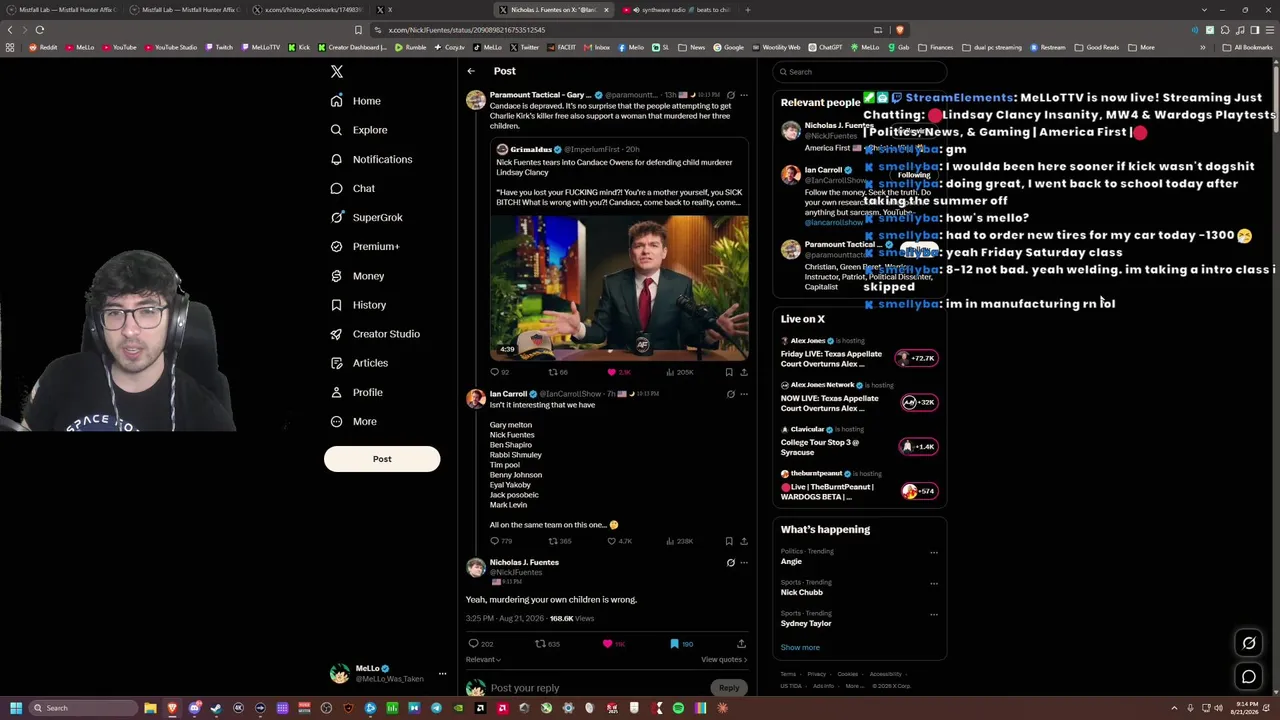The image size is (1280, 720).
Task: Click the blue-white Post button
Action: coord(382,459)
